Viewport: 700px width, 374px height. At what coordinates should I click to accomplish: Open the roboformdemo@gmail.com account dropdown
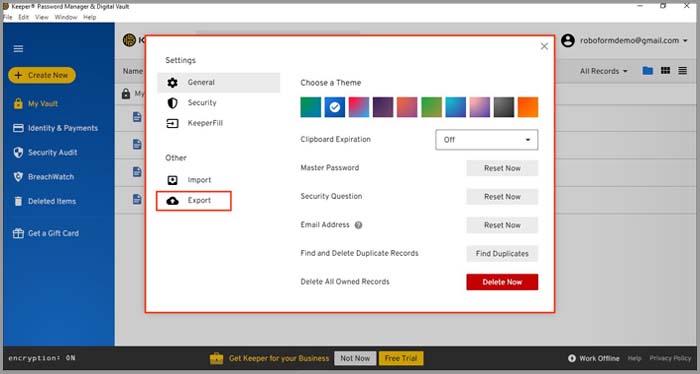pyautogui.click(x=633, y=41)
